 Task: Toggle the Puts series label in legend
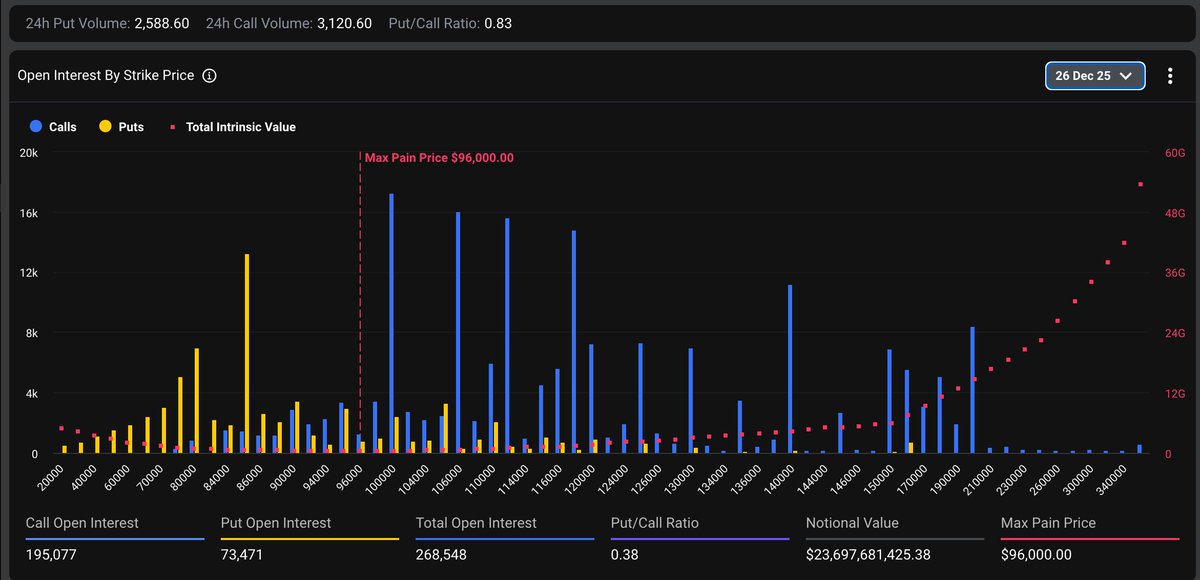coord(131,127)
